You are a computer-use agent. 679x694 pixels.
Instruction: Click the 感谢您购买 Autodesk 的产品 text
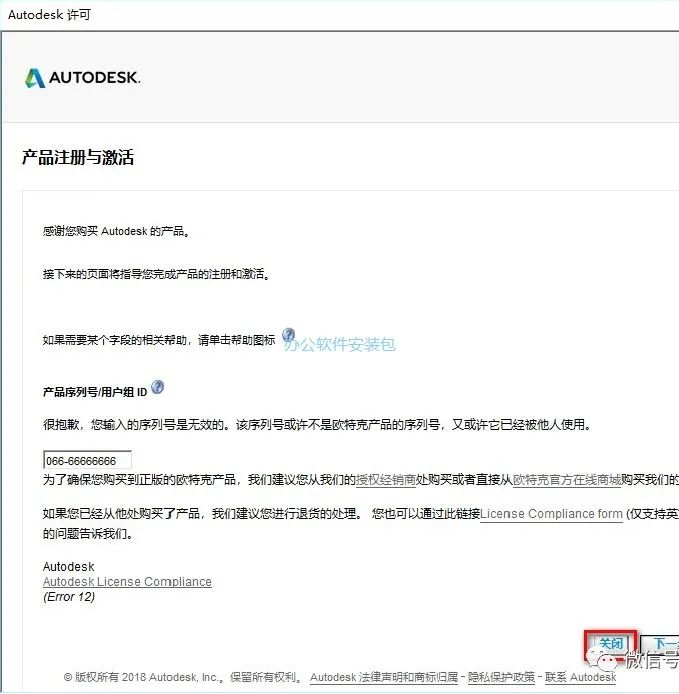[x=116, y=231]
